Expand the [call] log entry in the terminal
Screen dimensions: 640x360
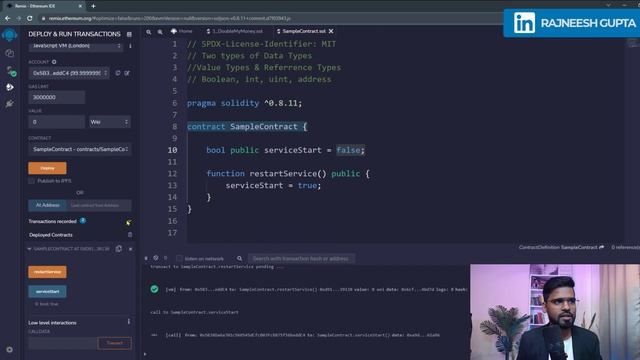point(302,335)
